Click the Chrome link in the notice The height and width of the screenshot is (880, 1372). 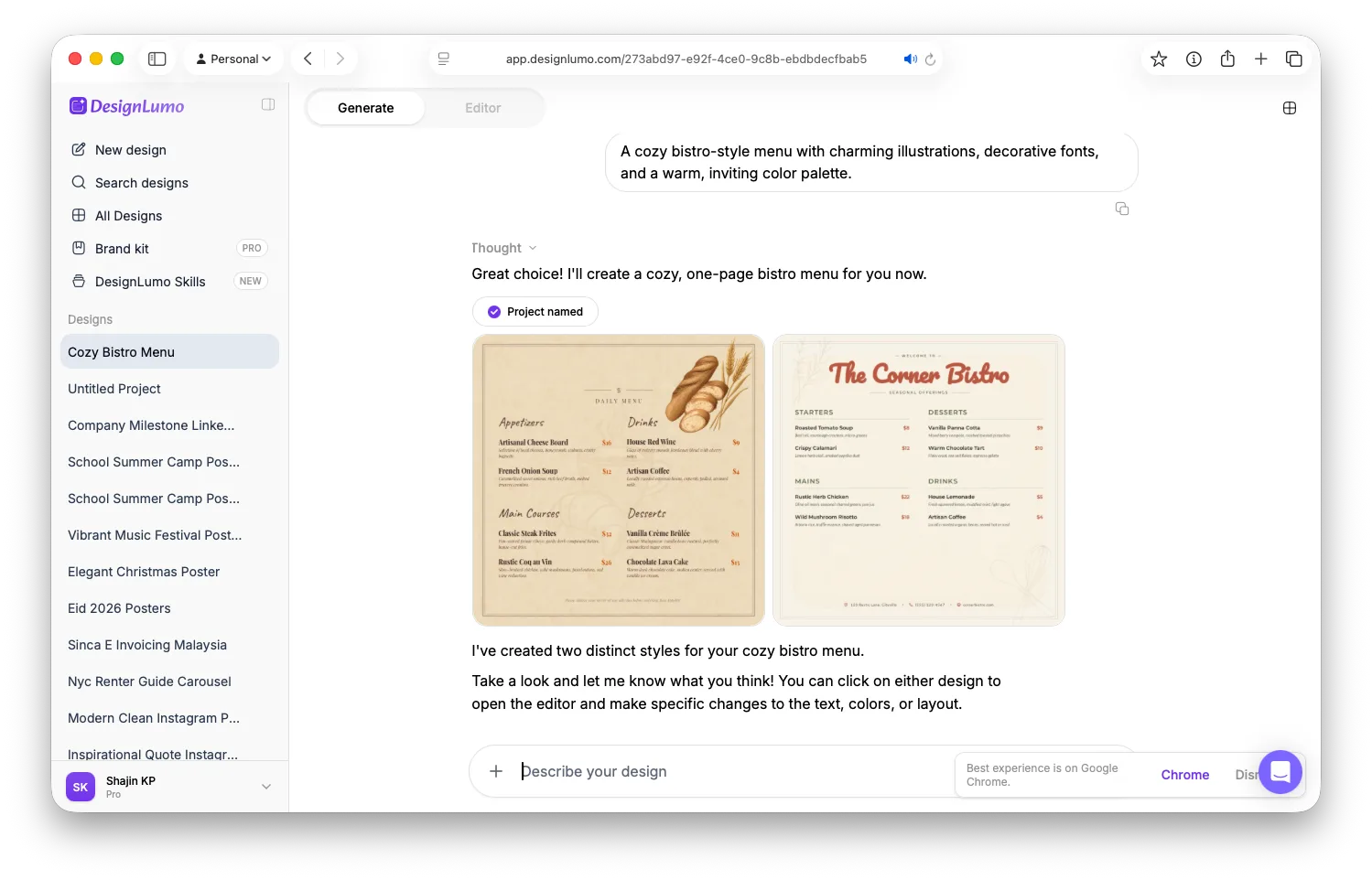point(1184,775)
